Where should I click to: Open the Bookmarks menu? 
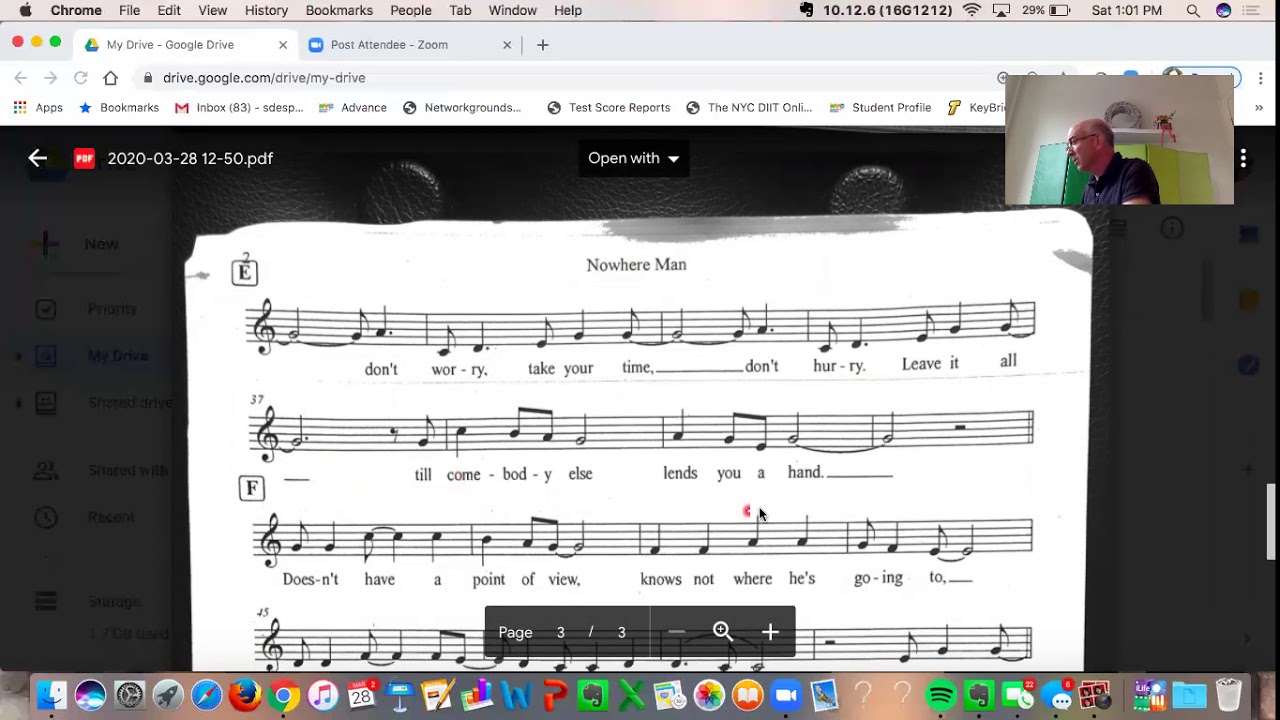[339, 10]
